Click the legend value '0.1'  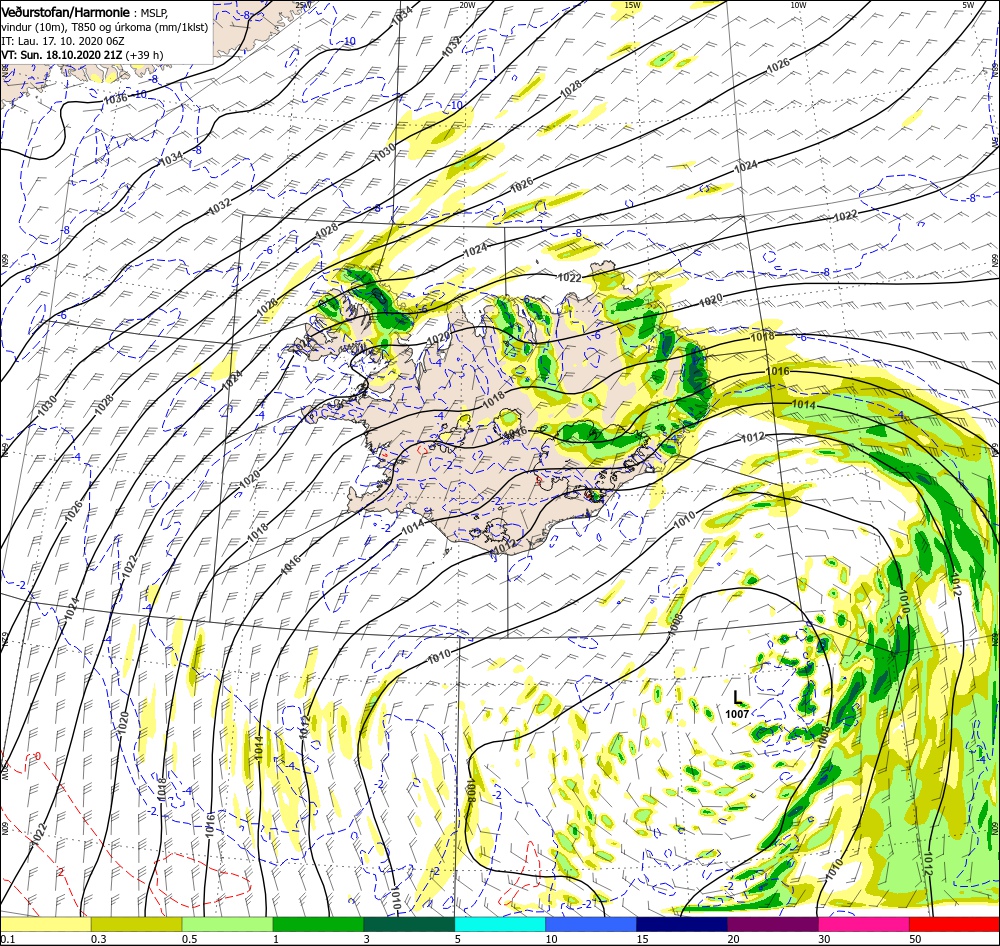point(7,939)
